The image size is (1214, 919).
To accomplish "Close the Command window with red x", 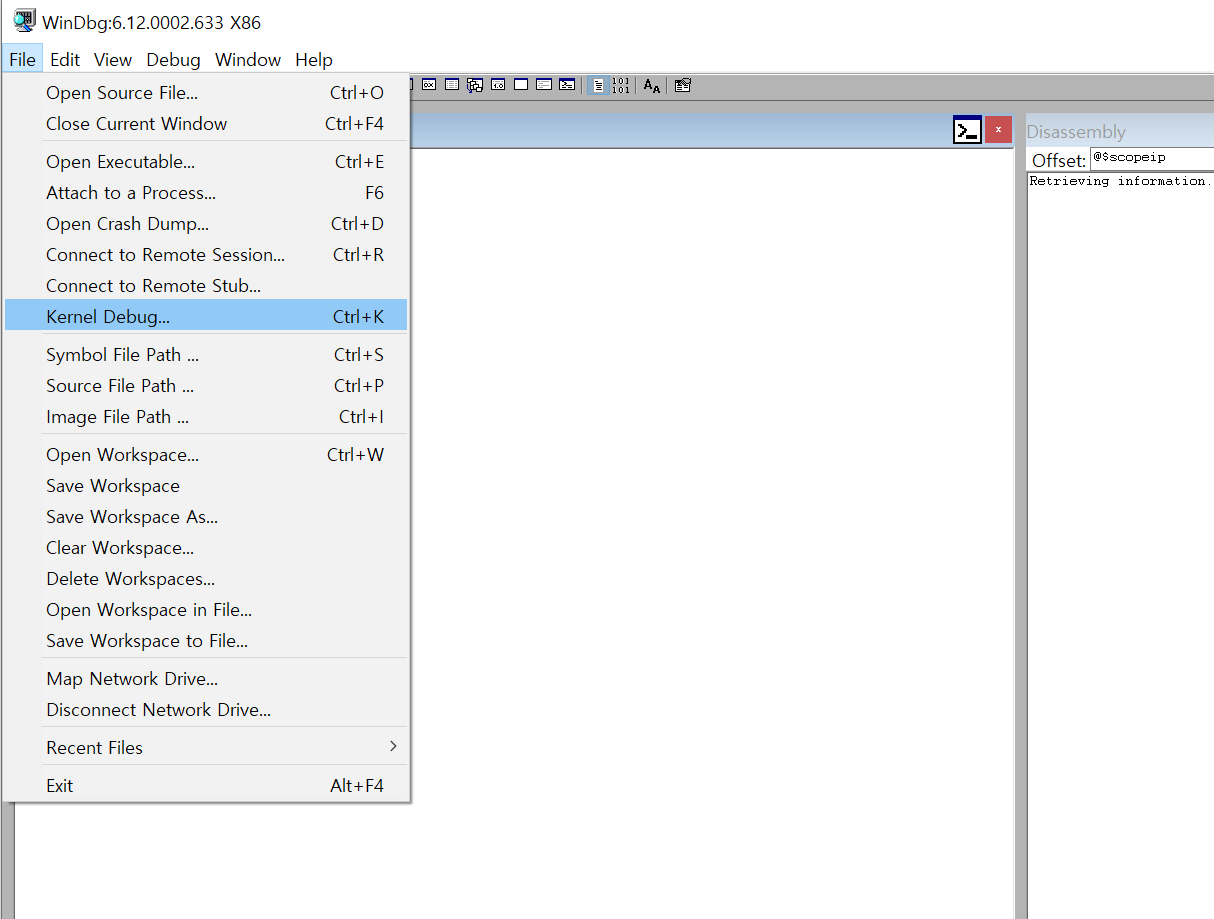I will 998,131.
